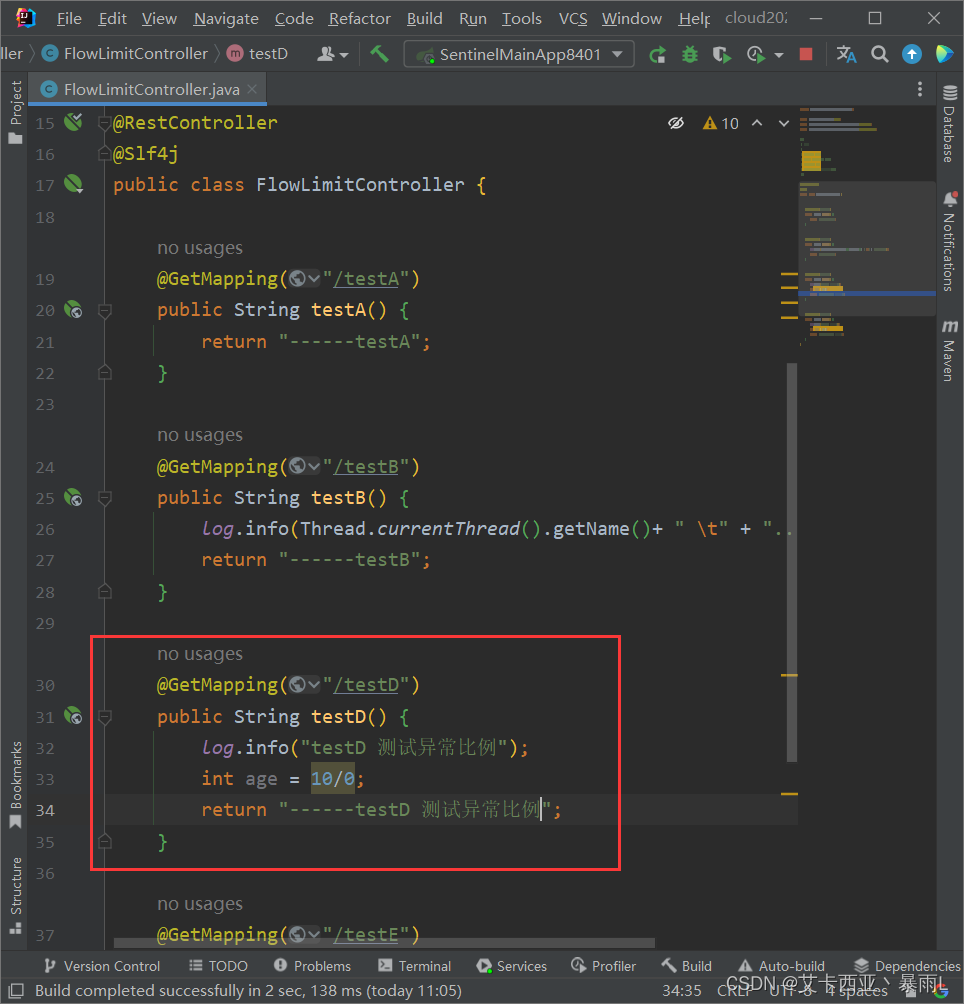
Task: Click the editor horizontal scrollbar
Action: click(384, 943)
